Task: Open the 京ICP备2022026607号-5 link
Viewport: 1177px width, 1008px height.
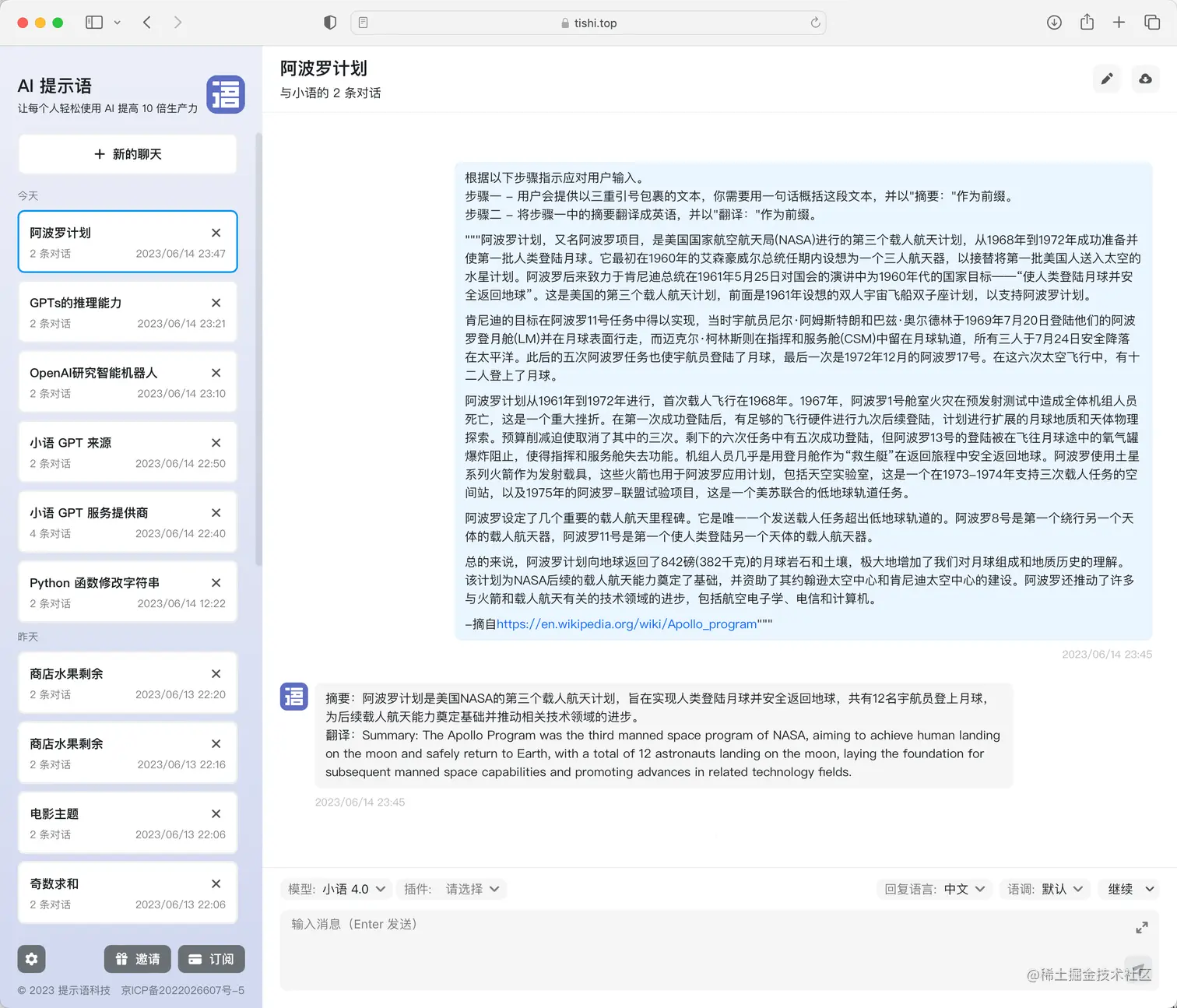Action: pos(183,990)
